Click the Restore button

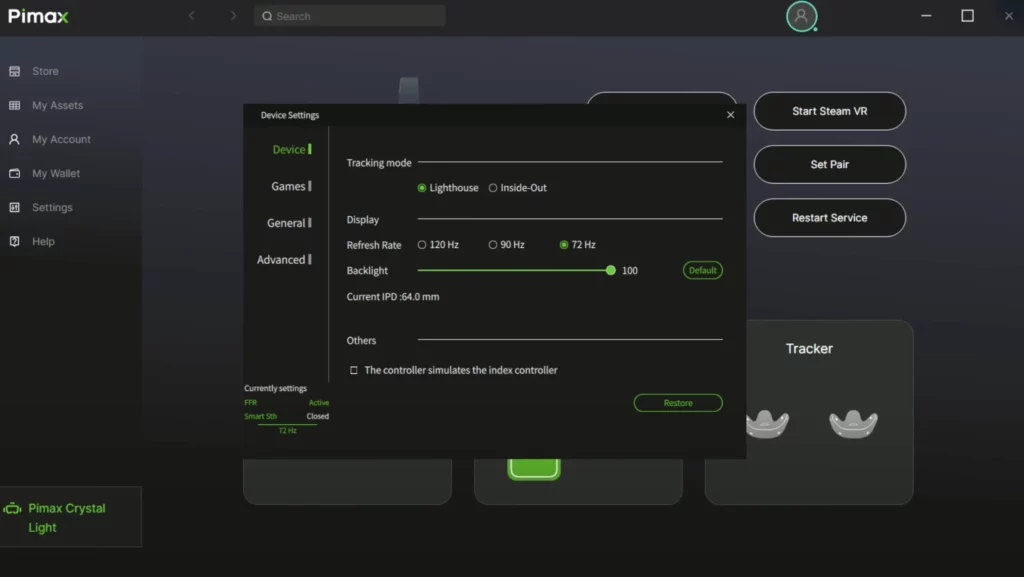pos(678,403)
